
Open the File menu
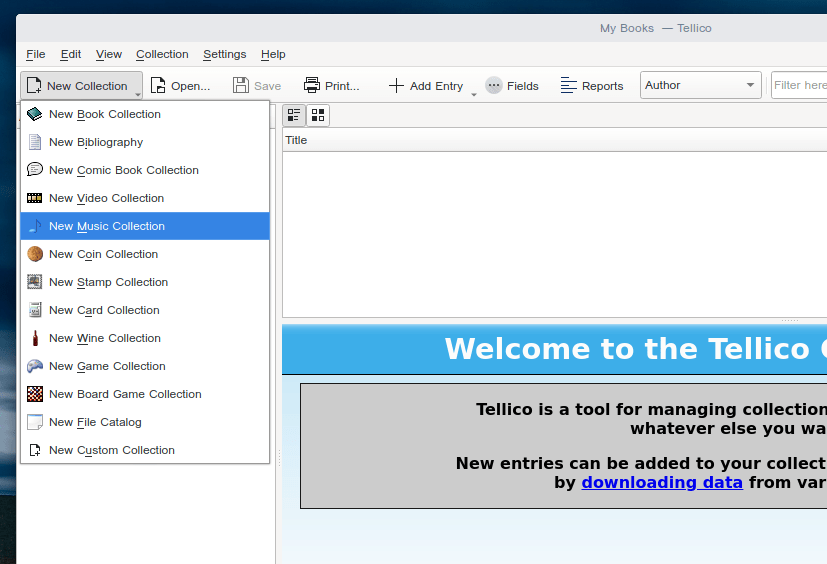[36, 54]
